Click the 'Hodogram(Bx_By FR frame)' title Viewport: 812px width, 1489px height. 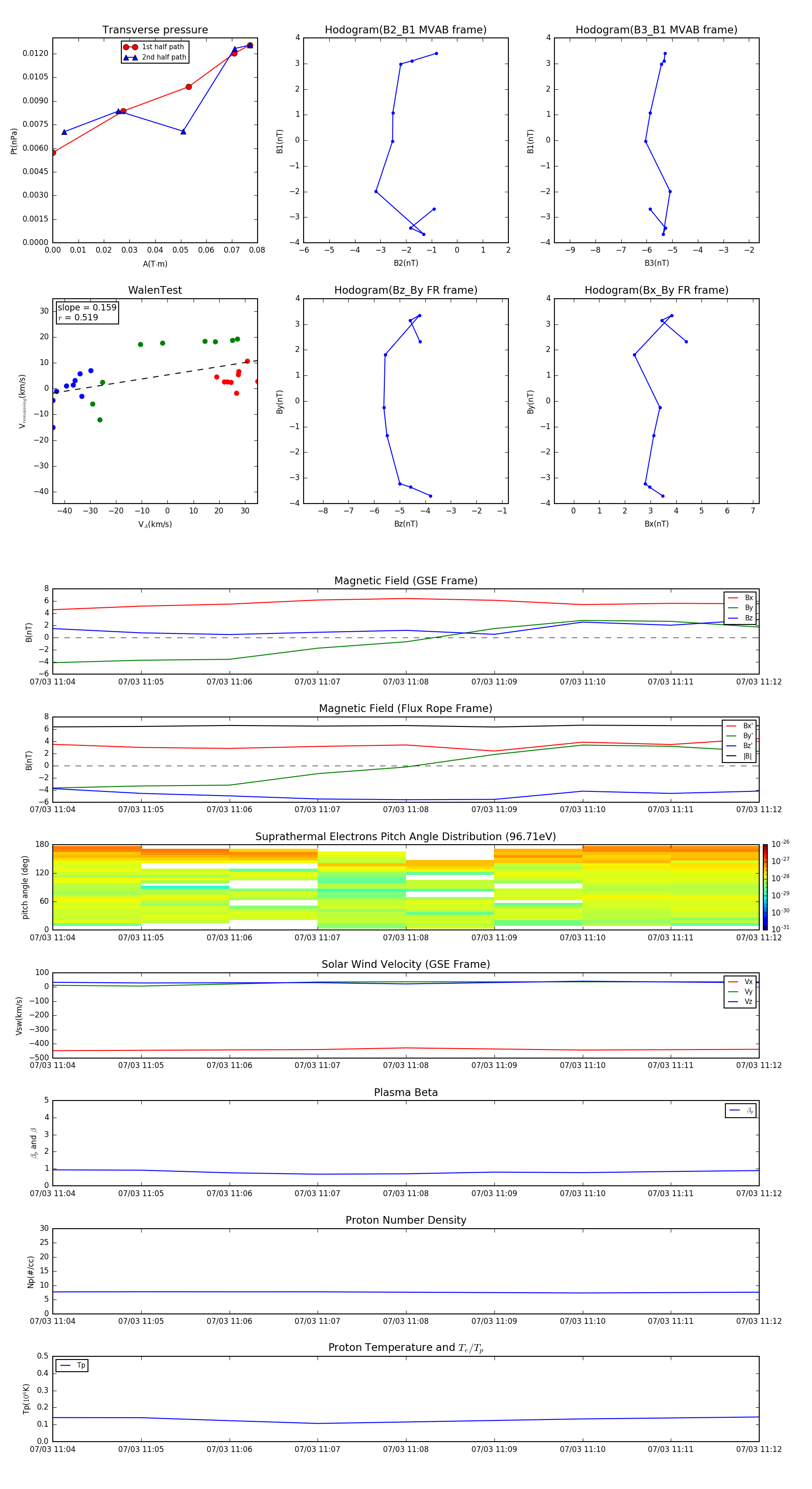656,290
